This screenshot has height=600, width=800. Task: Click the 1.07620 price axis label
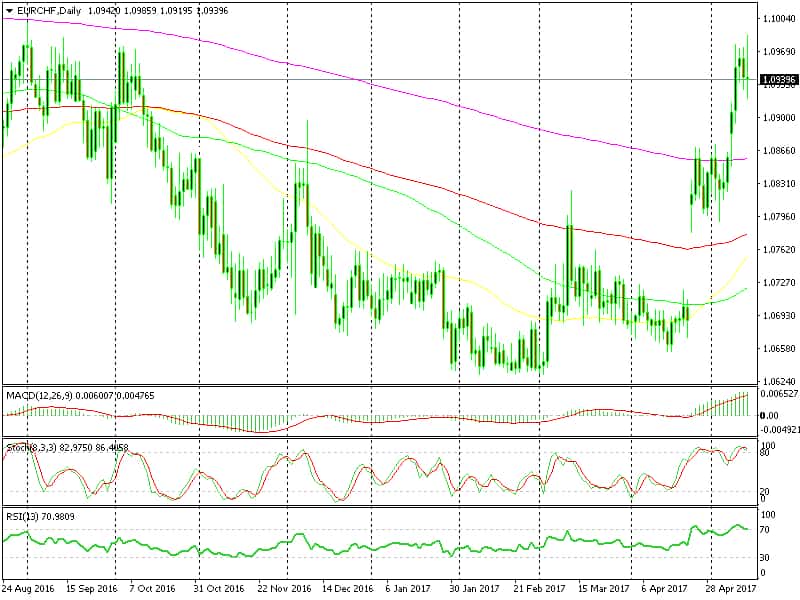pyautogui.click(x=779, y=249)
